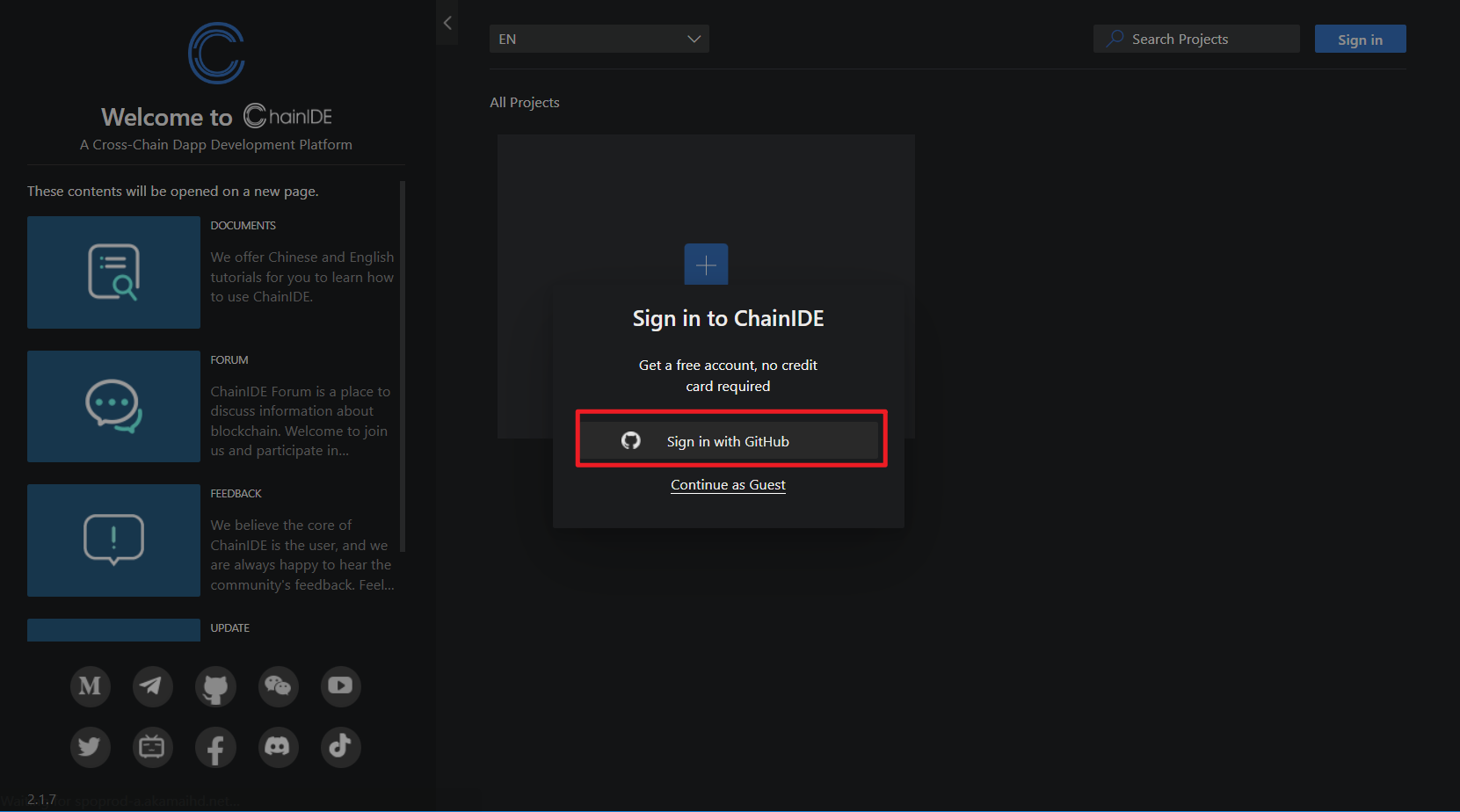Open the Discord social icon
The width and height of the screenshot is (1460, 812).
tap(278, 747)
